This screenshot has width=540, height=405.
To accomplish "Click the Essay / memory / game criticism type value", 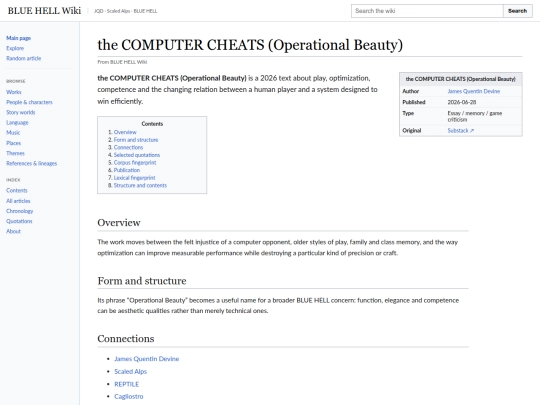I will (475, 116).
